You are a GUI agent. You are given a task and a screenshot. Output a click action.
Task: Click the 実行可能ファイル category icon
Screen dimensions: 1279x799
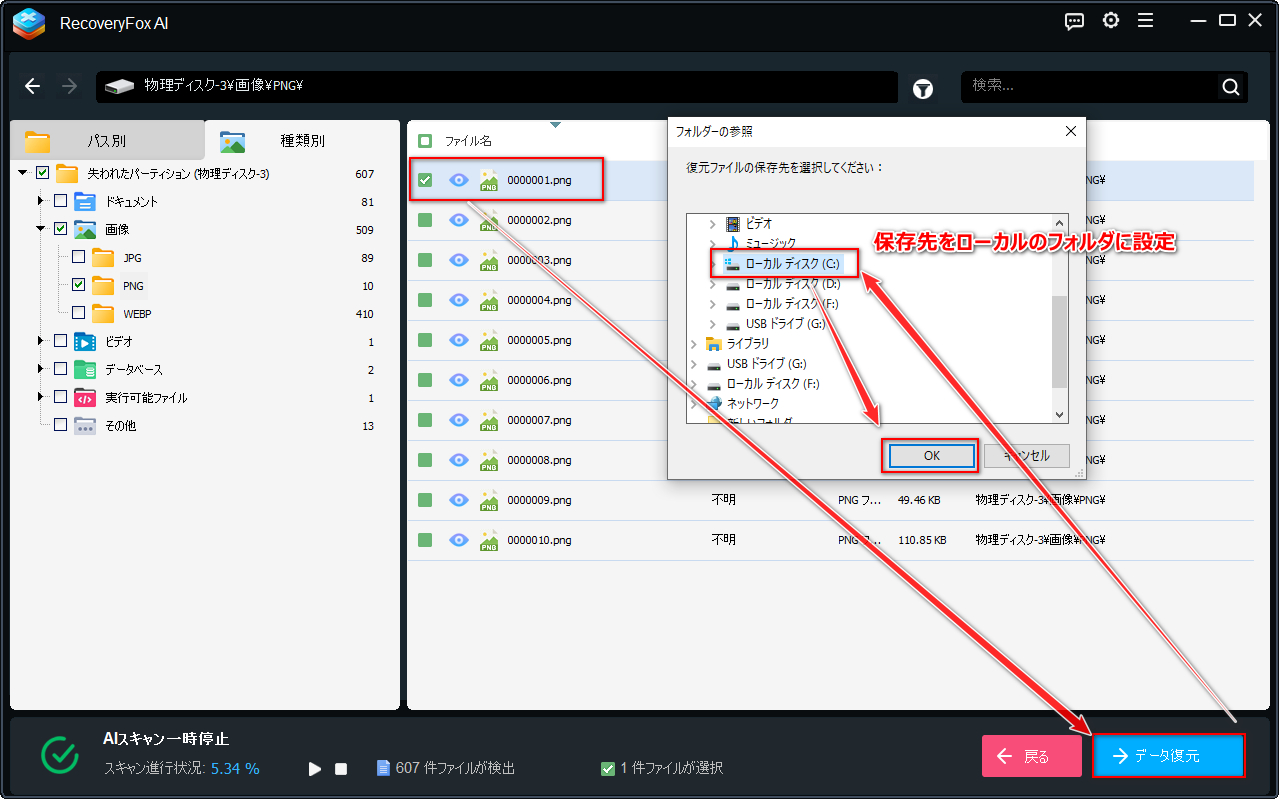coord(85,397)
